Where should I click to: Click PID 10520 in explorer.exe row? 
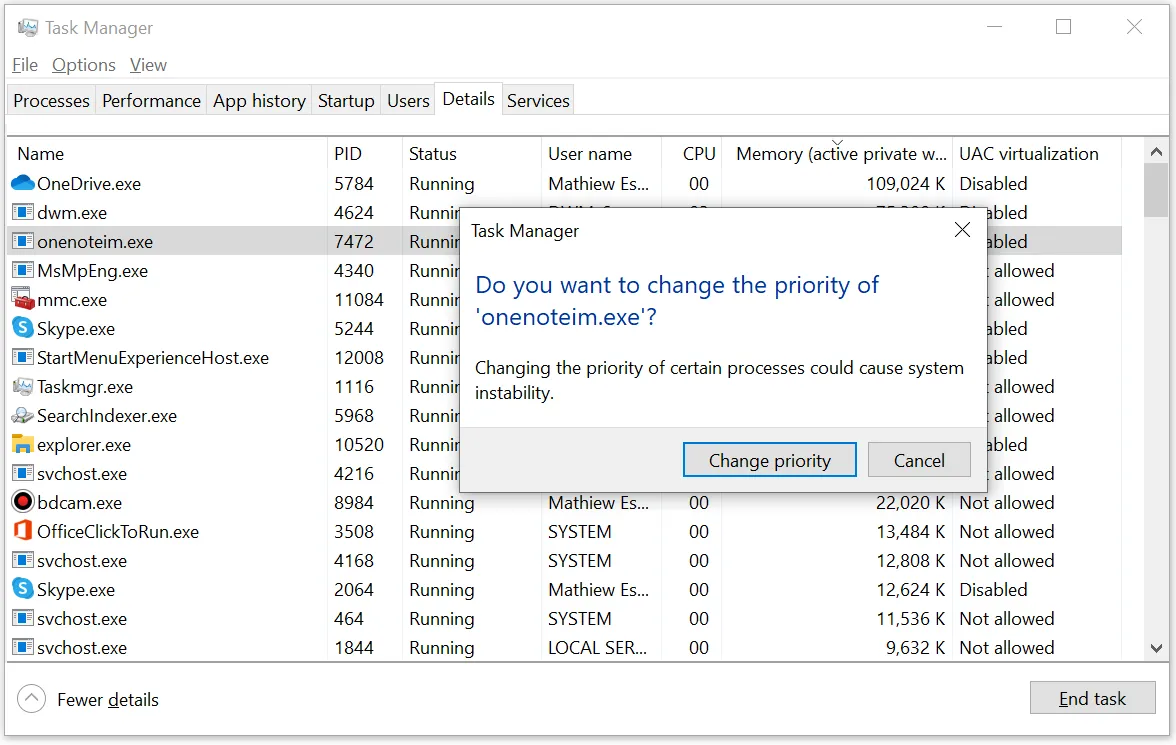pos(358,445)
